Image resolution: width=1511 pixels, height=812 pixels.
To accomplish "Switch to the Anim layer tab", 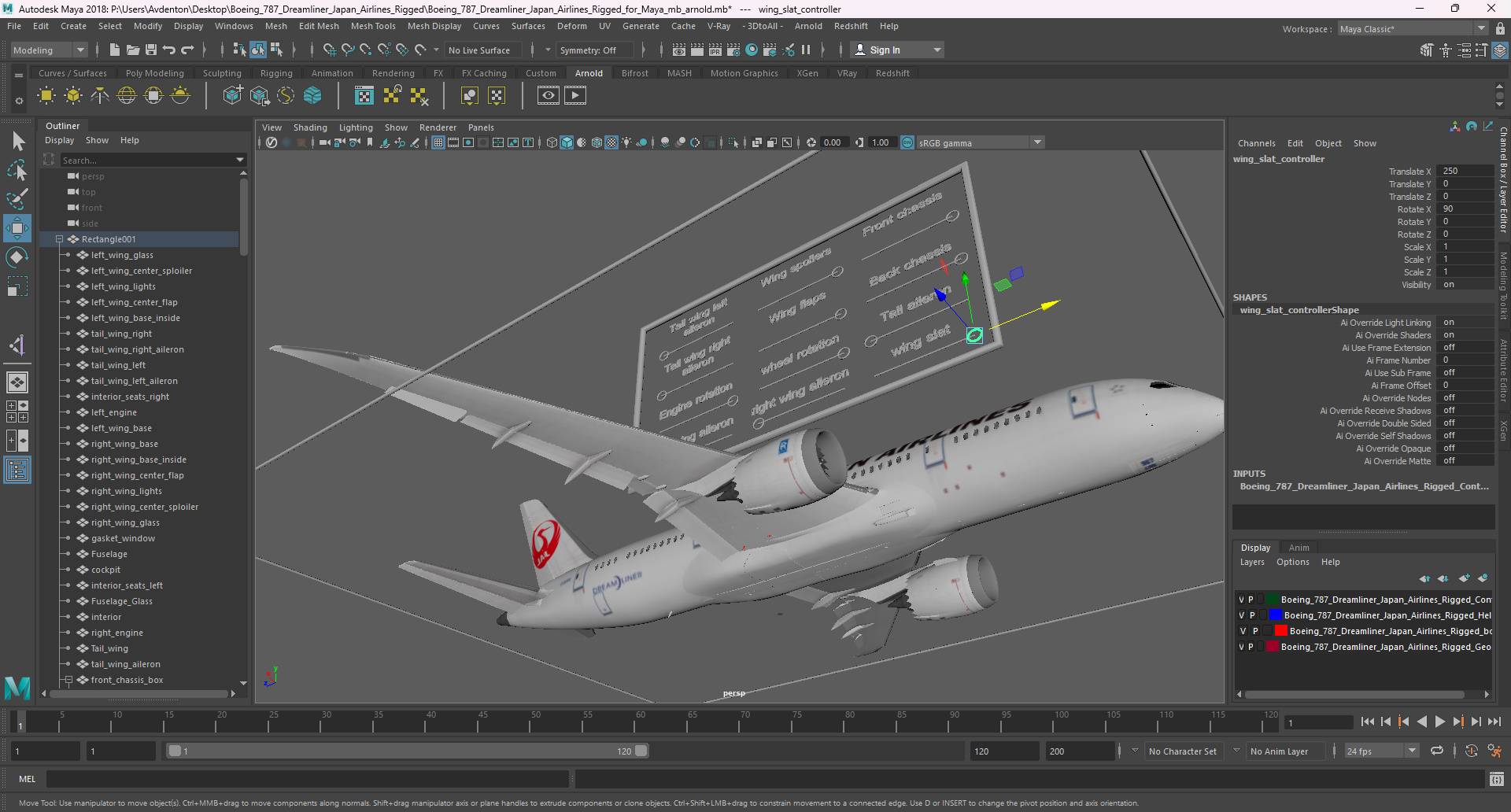I will point(1299,548).
